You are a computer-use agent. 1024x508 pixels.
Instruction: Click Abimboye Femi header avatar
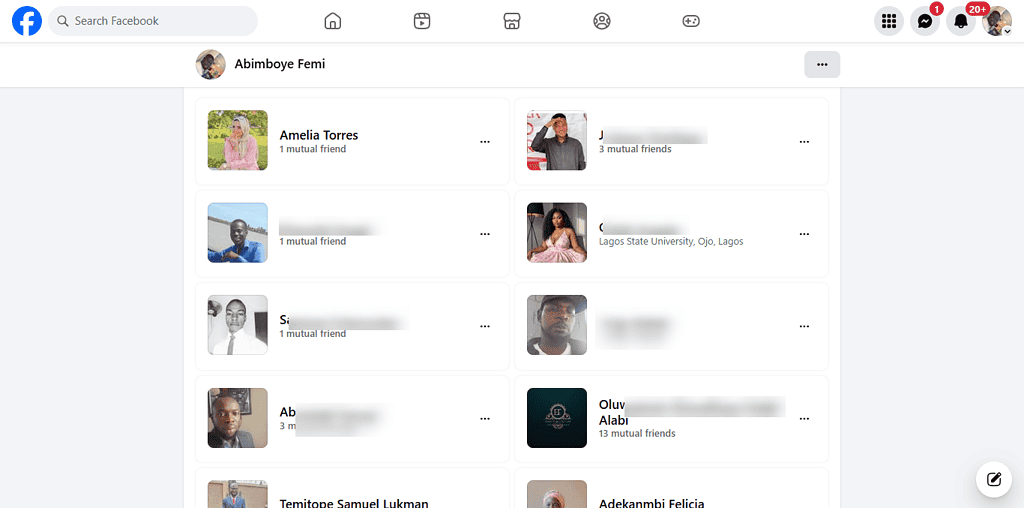coord(210,65)
